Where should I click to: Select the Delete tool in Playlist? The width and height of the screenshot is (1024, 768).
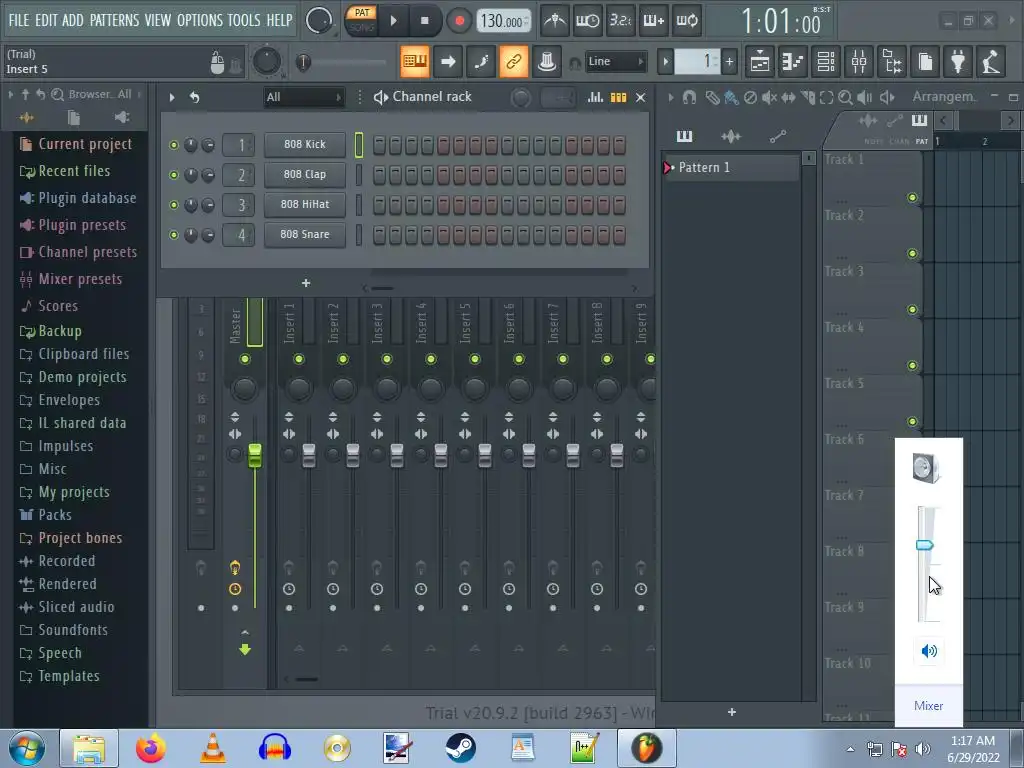coord(750,97)
